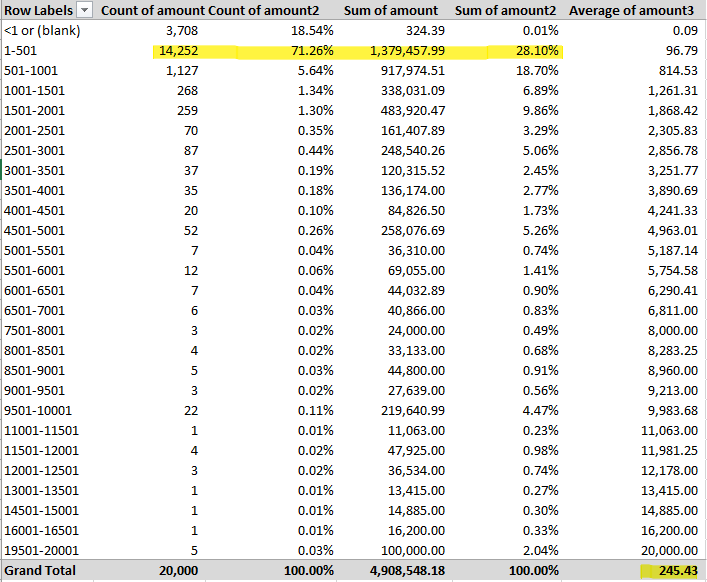Select the '<1 or (blank)' row label

42,31
